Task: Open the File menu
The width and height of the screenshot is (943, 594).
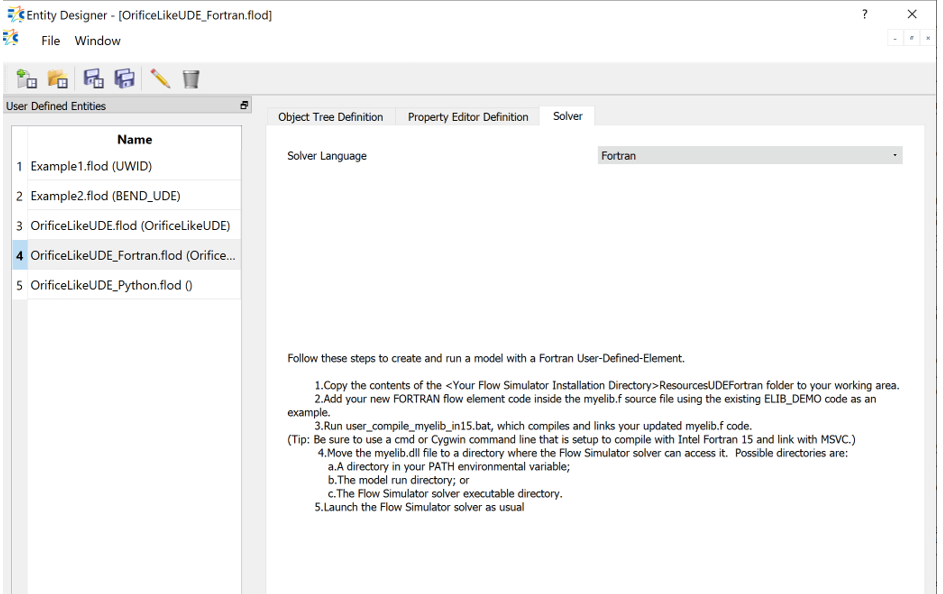Action: [x=50, y=41]
